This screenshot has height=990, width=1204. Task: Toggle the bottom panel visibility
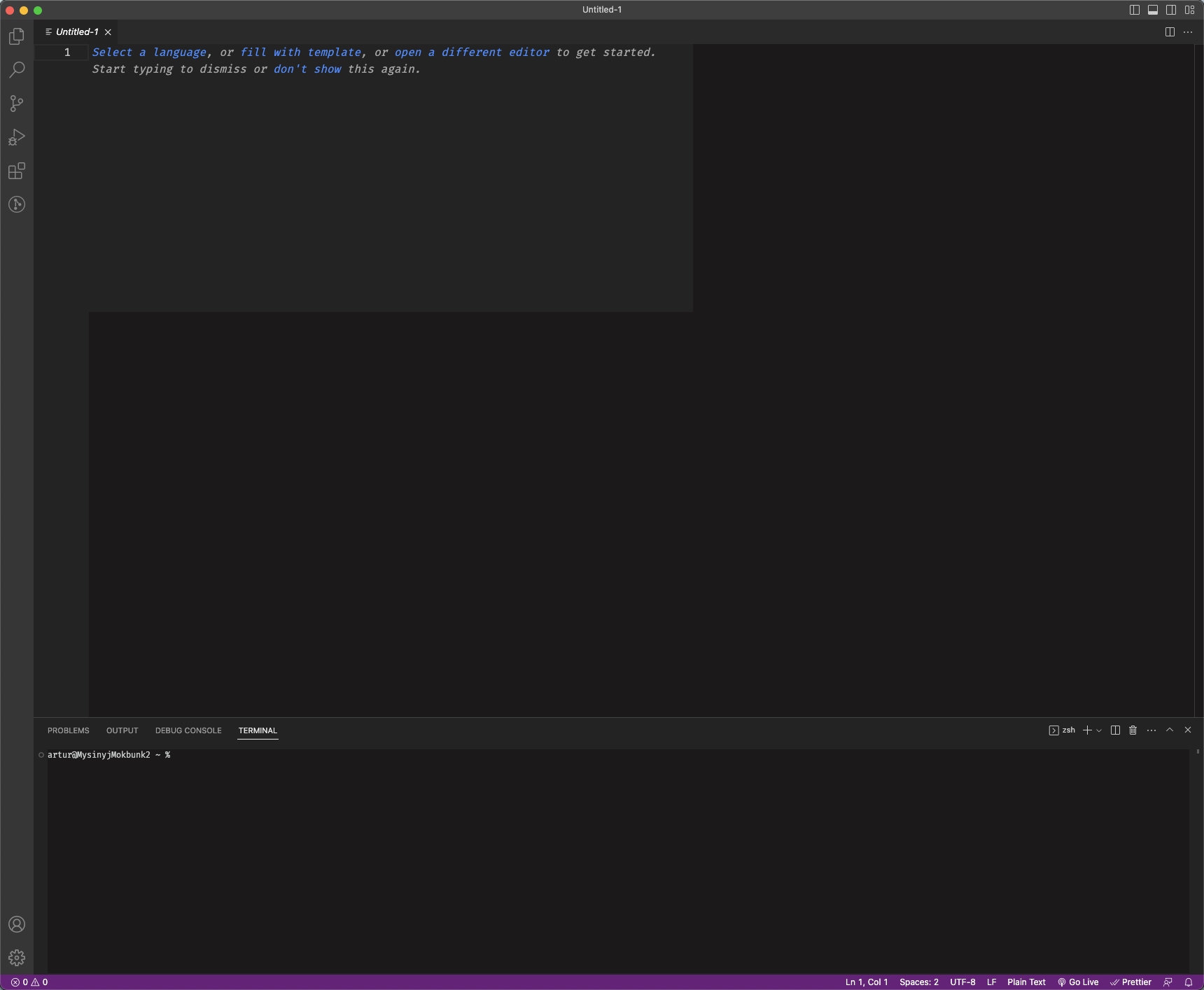1151,10
